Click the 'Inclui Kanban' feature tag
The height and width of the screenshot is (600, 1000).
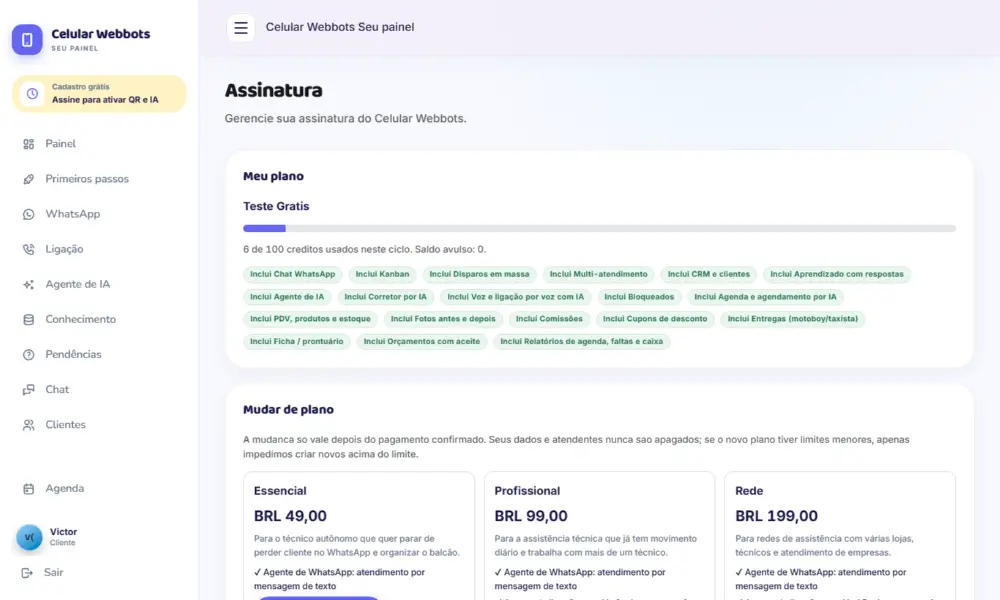click(382, 274)
